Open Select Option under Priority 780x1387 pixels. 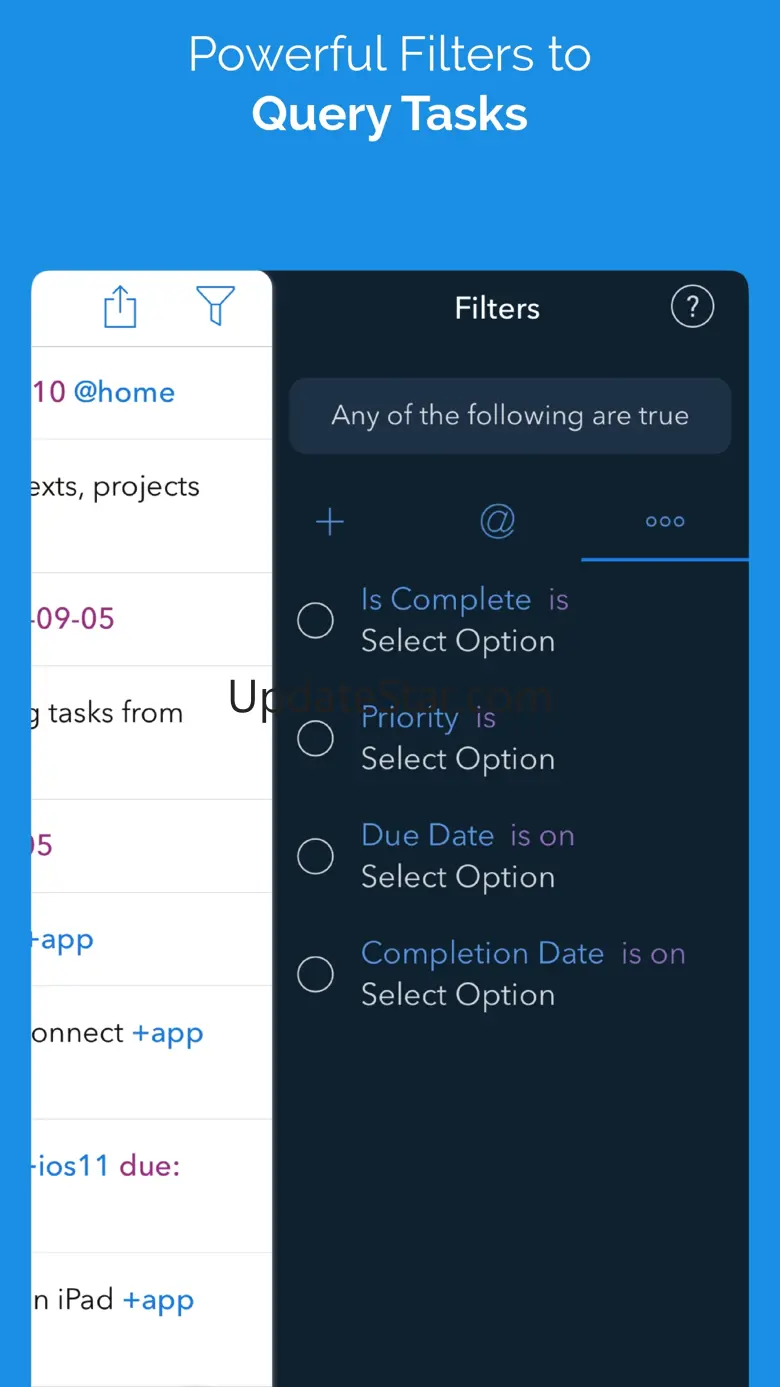[x=458, y=760]
